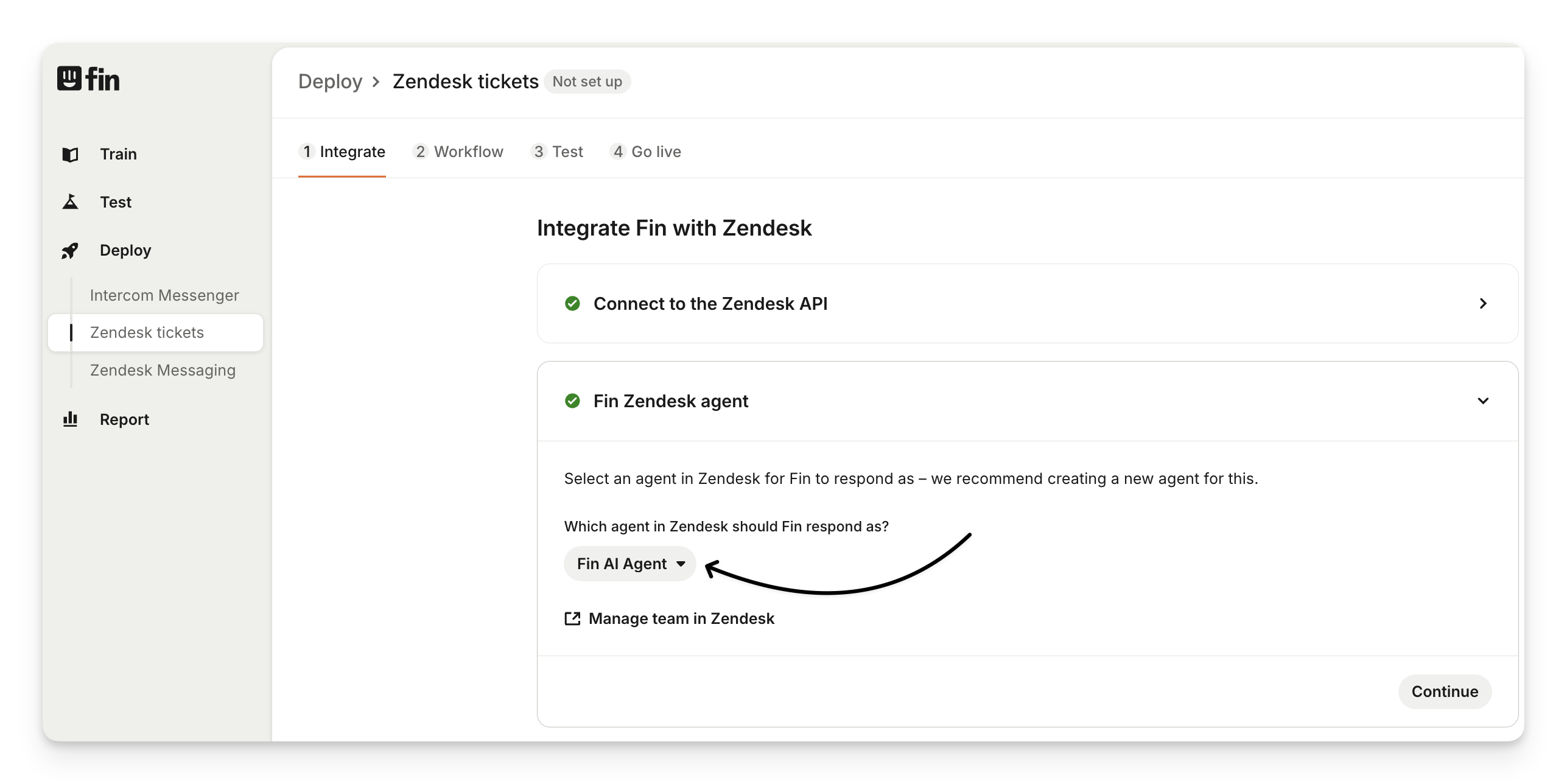Click the Fin logo icon

[x=69, y=79]
